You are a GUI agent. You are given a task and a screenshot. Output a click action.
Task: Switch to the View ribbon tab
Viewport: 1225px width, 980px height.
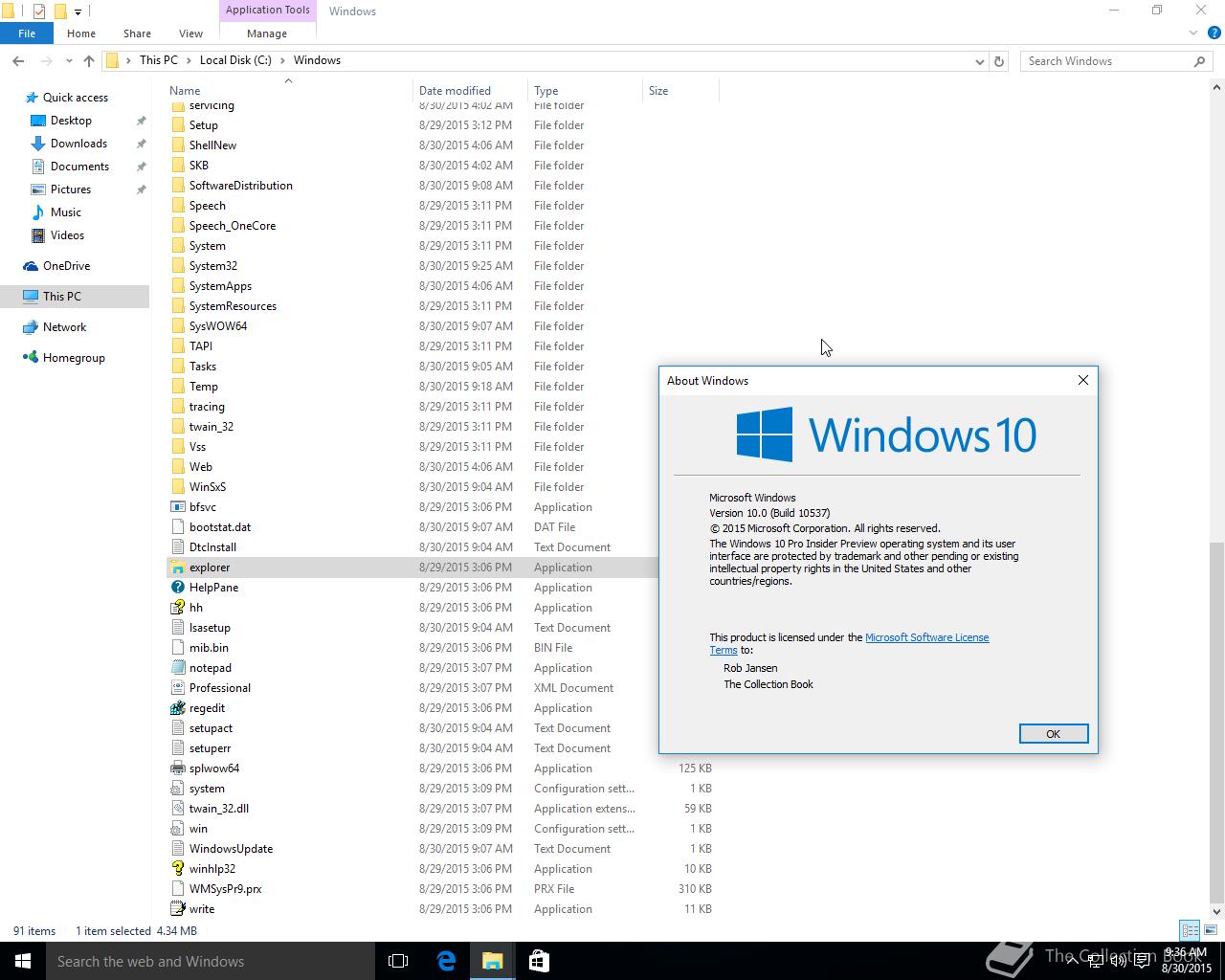click(x=190, y=33)
